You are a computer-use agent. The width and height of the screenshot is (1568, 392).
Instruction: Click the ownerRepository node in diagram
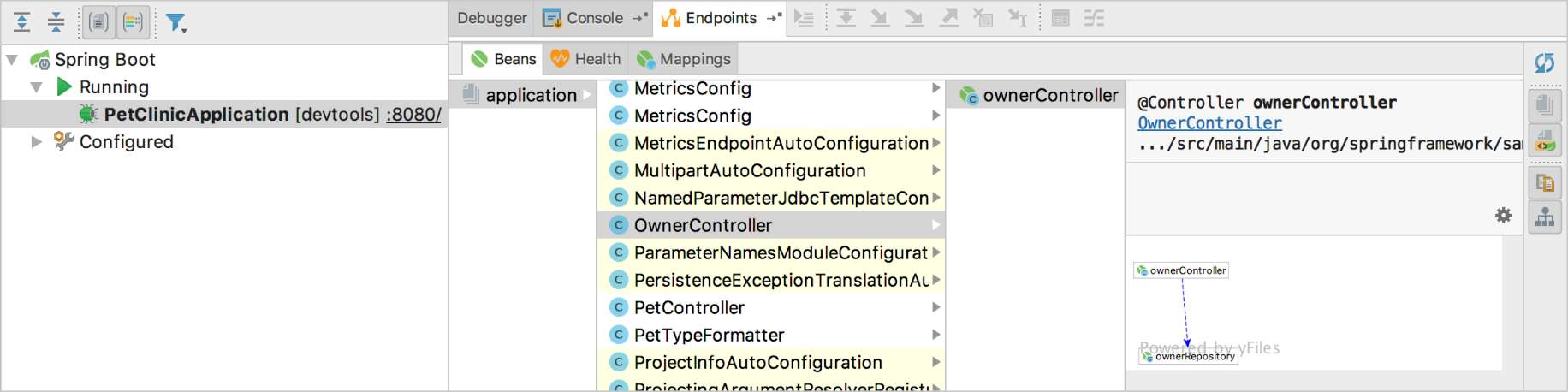point(1188,356)
